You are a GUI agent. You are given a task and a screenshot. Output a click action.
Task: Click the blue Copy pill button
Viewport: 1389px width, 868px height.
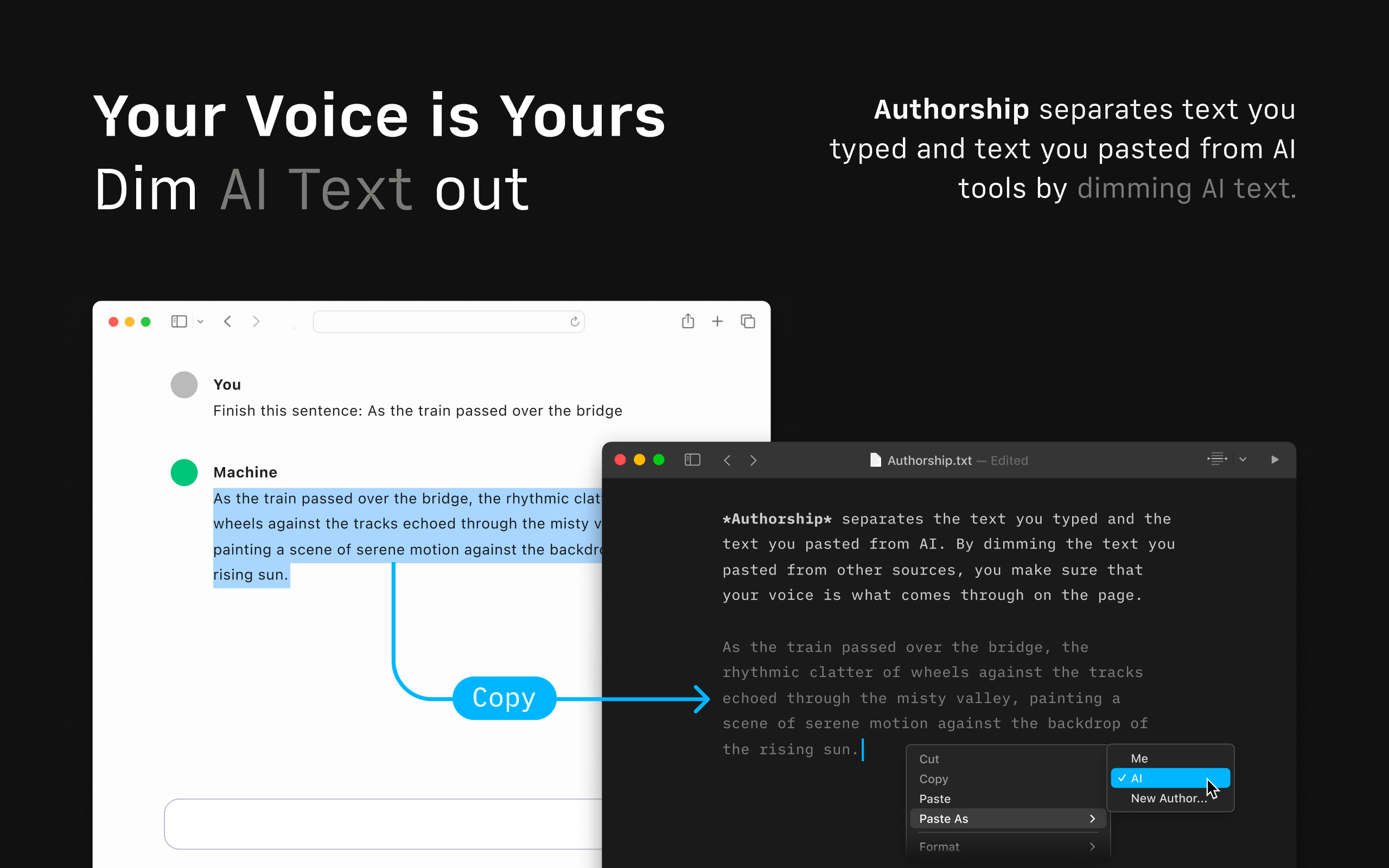click(504, 698)
